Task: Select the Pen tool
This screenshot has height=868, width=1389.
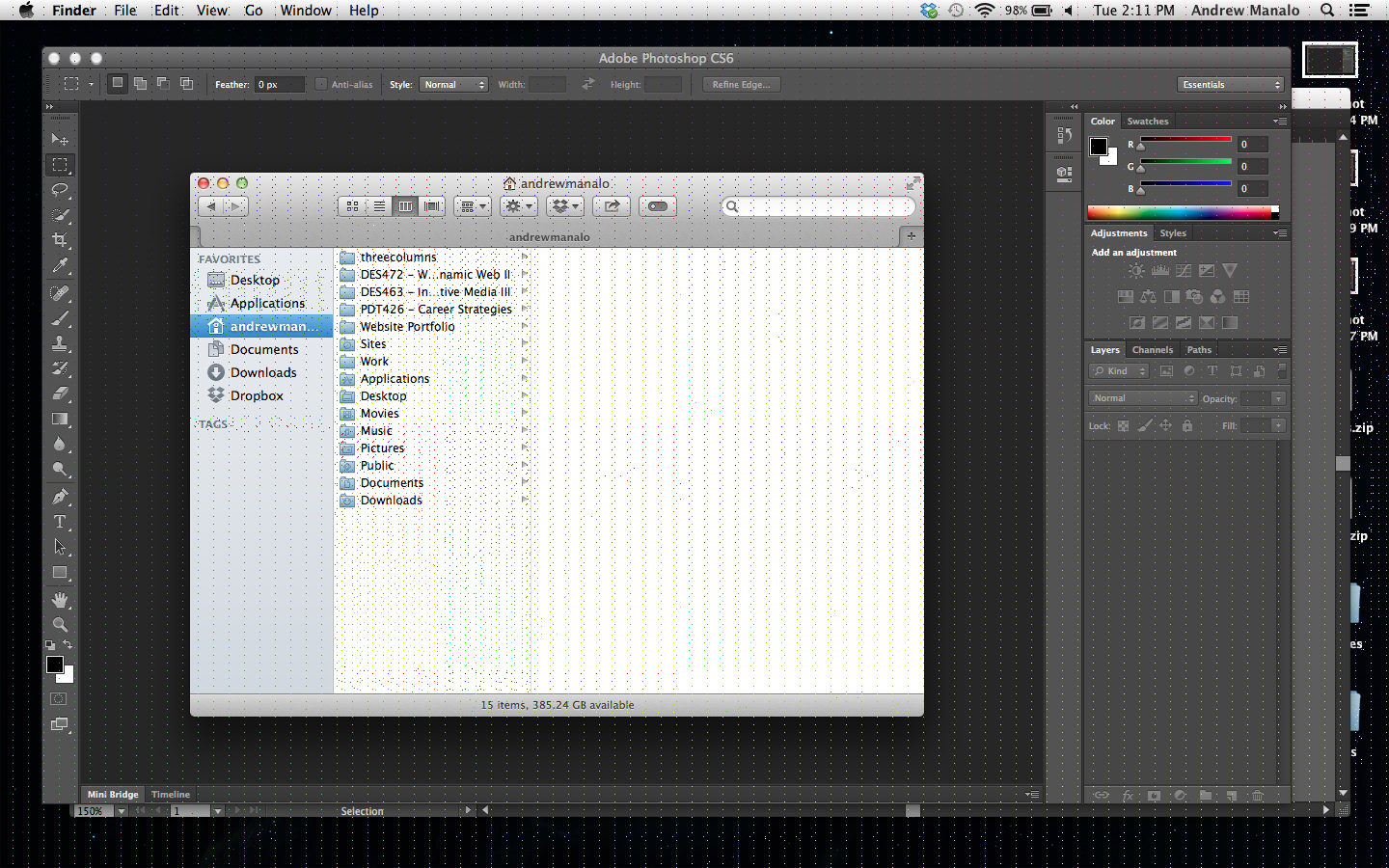Action: (x=60, y=497)
